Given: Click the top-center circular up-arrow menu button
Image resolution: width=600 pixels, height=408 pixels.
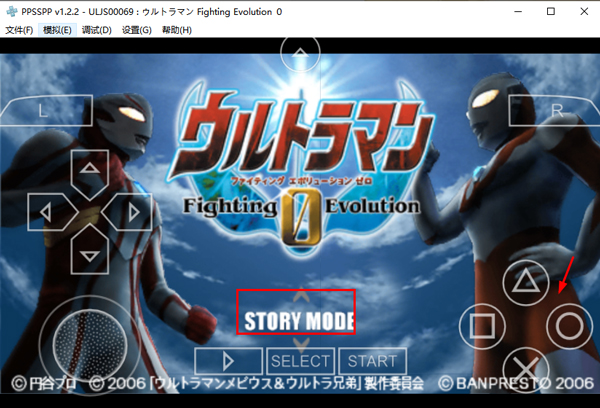Looking at the screenshot, I should 300,54.
